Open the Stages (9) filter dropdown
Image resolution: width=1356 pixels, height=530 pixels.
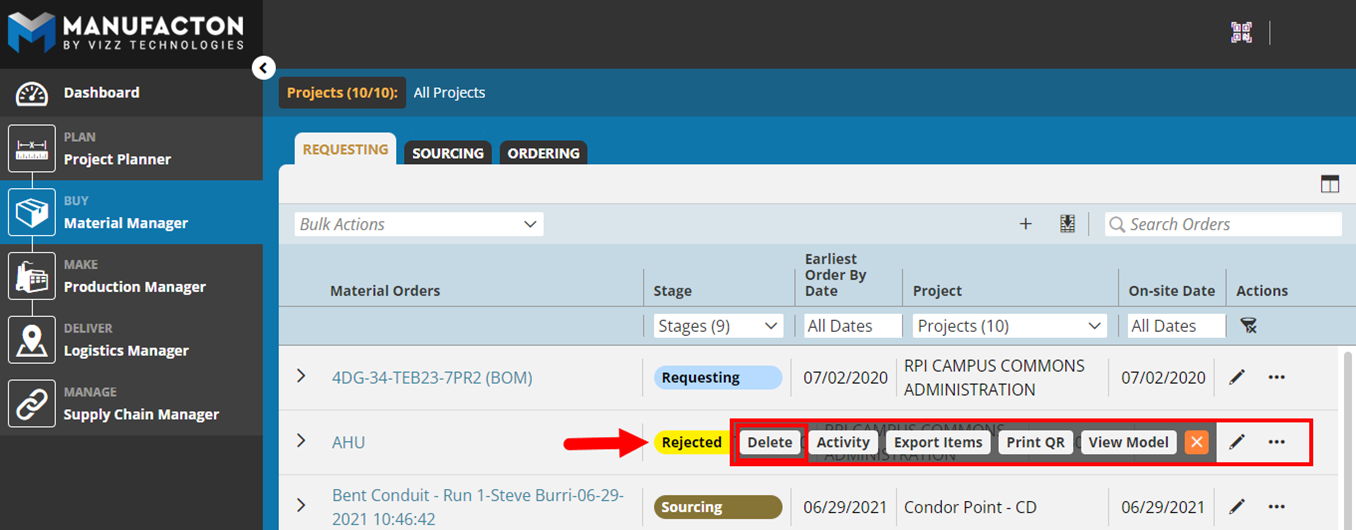718,326
